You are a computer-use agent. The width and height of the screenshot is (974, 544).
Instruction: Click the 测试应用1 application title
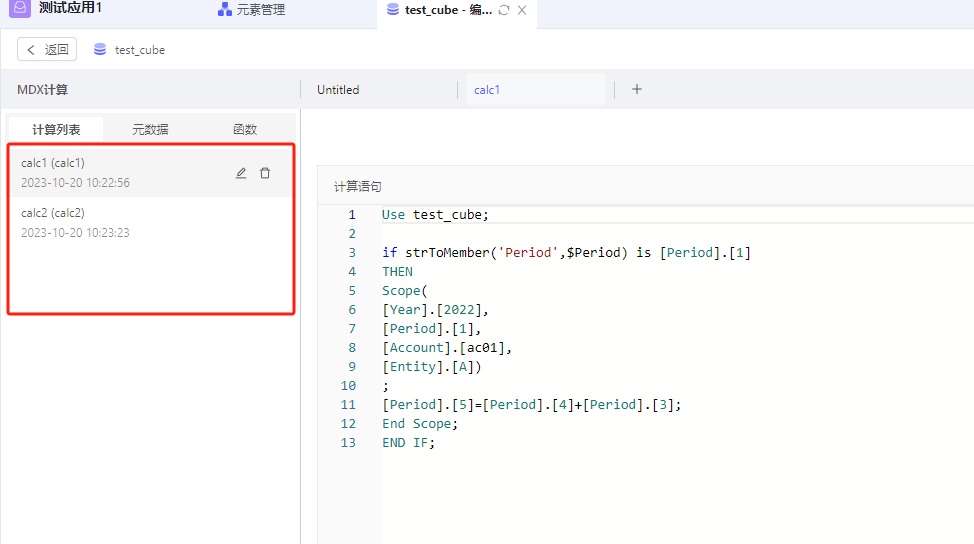coord(70,8)
